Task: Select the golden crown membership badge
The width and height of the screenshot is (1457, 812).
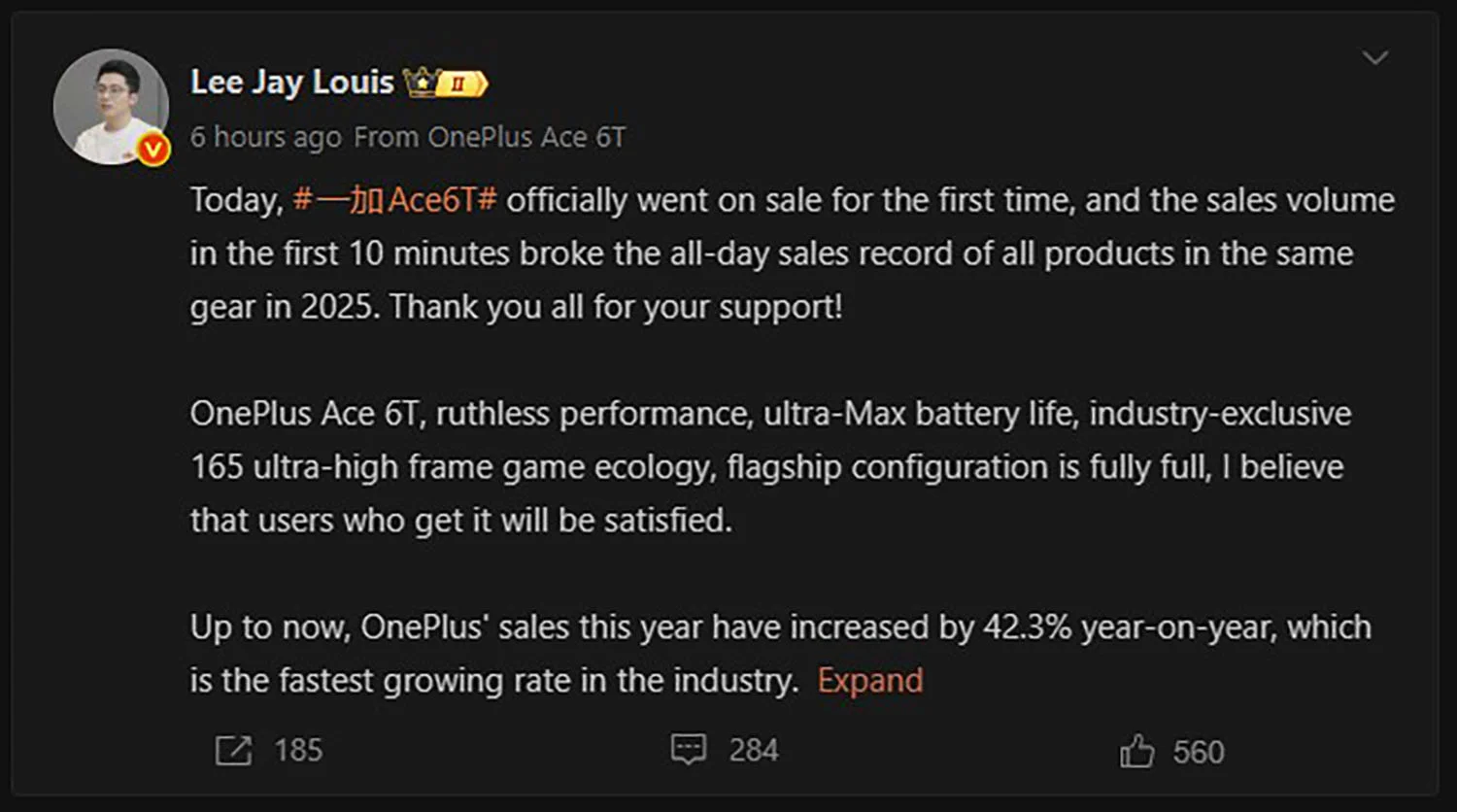Action: (421, 83)
